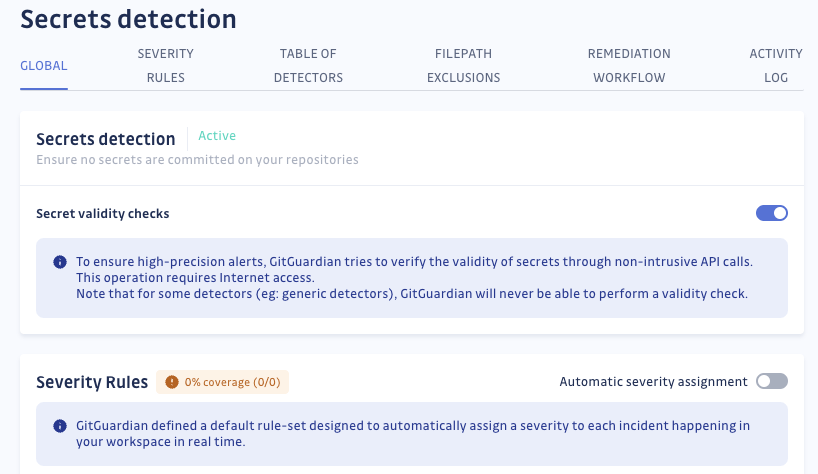The height and width of the screenshot is (474, 818).
Task: Switch to the Severity Rules tab
Action: (165, 66)
